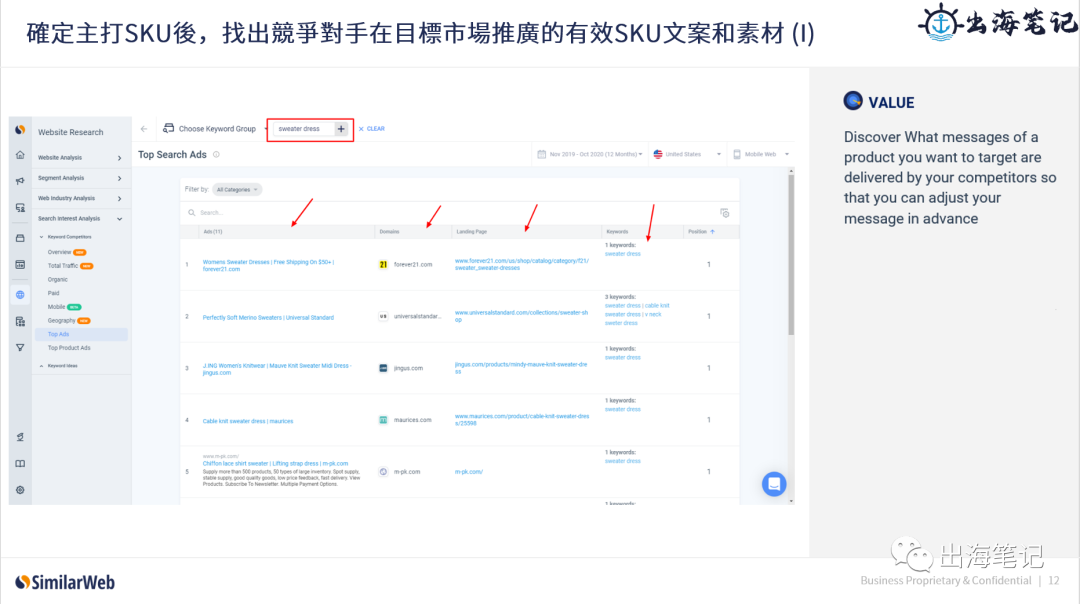This screenshot has height=604, width=1080.
Task: Click the CLEAR button next to sweater dress
Action: (375, 130)
